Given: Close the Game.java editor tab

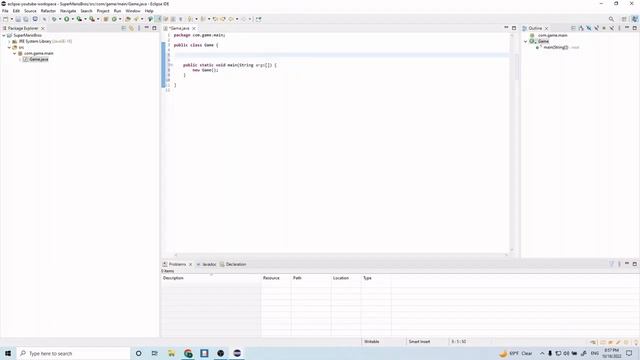Looking at the screenshot, I should (x=194, y=28).
